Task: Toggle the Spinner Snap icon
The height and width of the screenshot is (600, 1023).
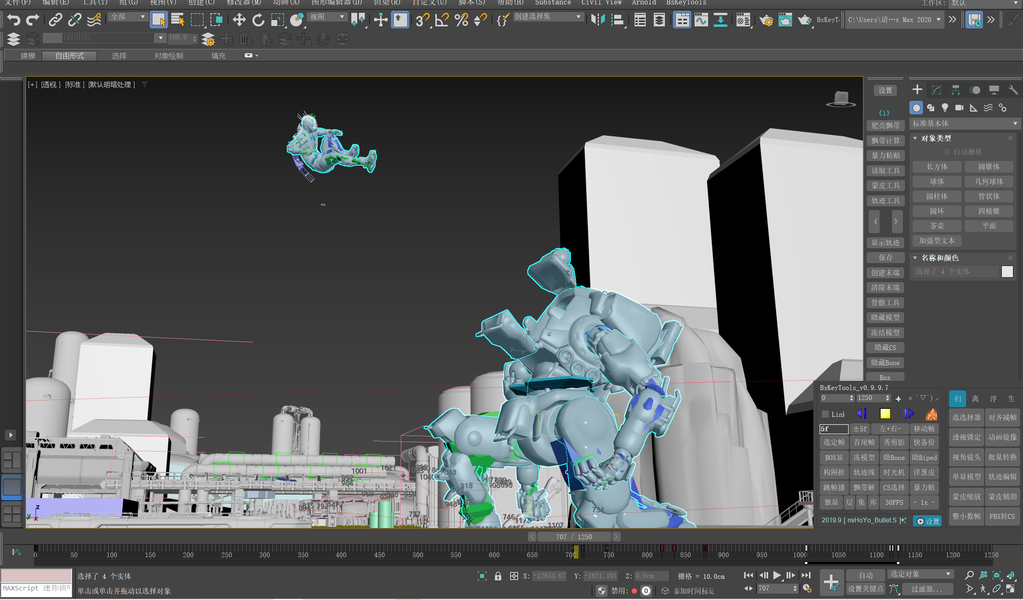Action: coord(480,20)
